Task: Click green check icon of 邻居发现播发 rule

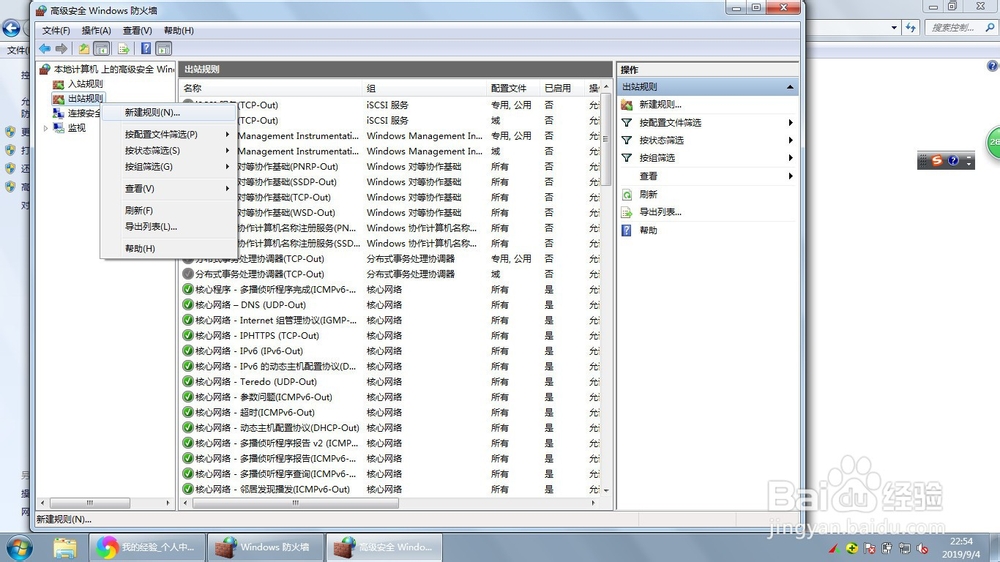Action: click(188, 489)
